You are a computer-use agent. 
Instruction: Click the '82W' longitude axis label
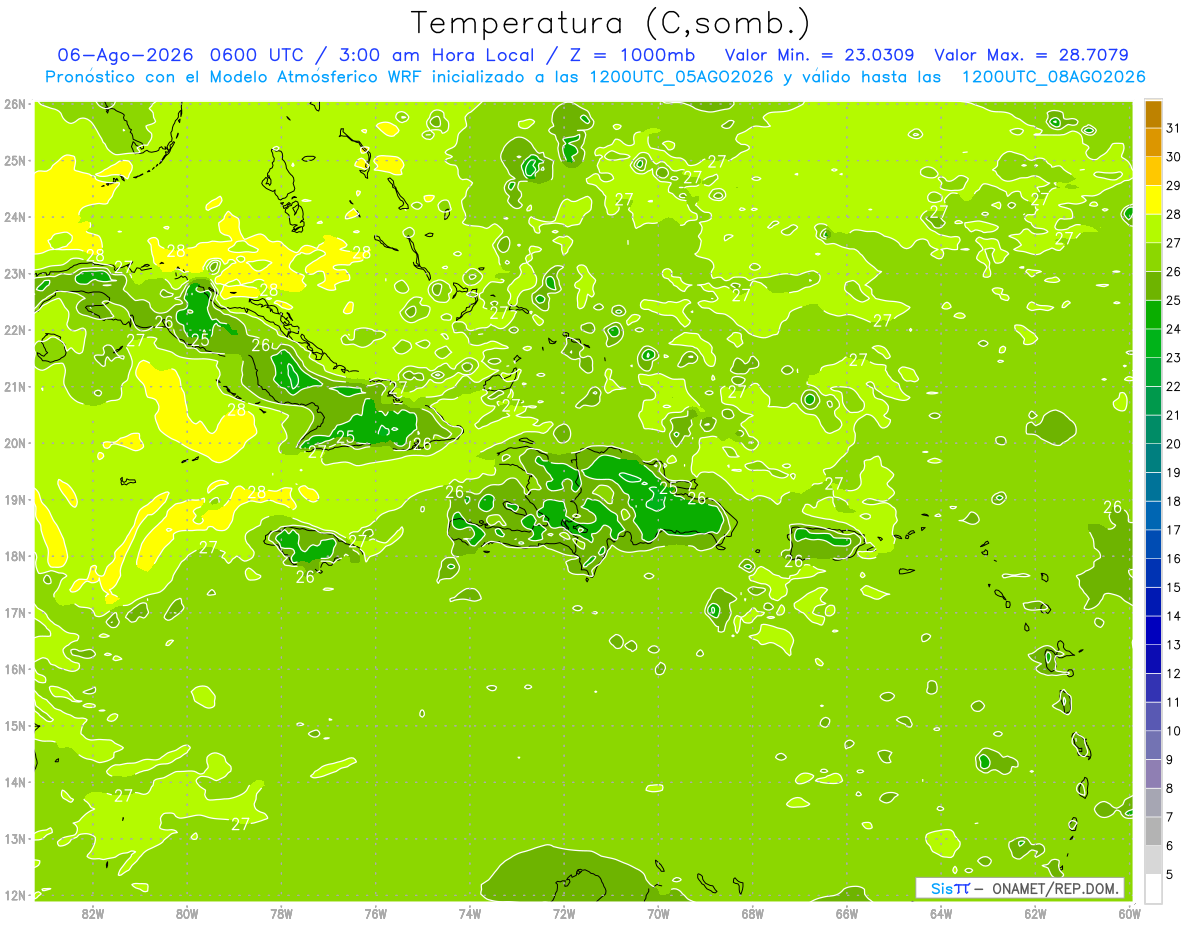point(93,913)
